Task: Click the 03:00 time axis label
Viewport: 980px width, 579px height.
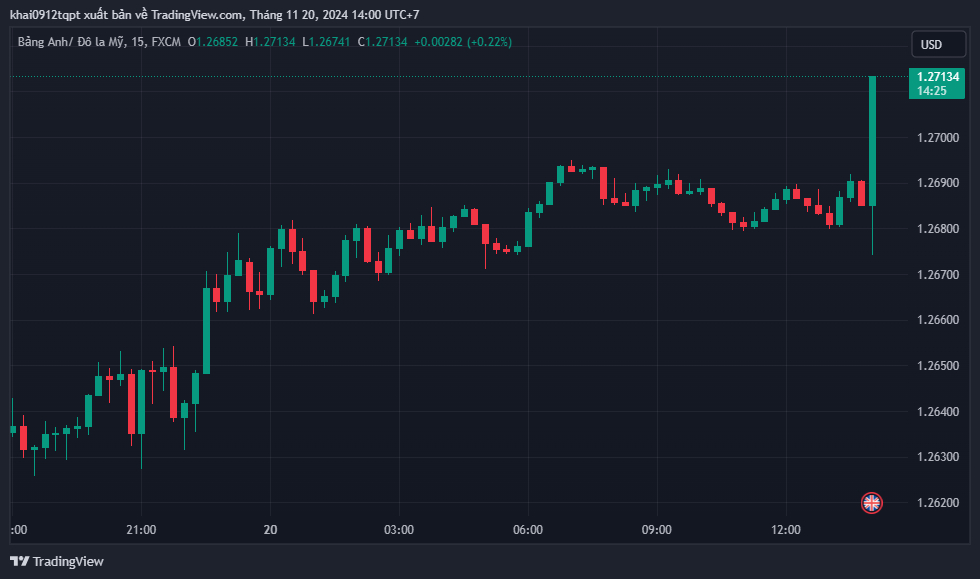Action: (399, 530)
